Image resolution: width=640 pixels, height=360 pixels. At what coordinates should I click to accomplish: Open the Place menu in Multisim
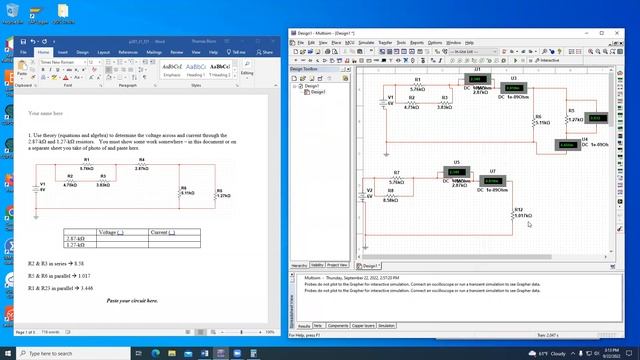(336, 42)
